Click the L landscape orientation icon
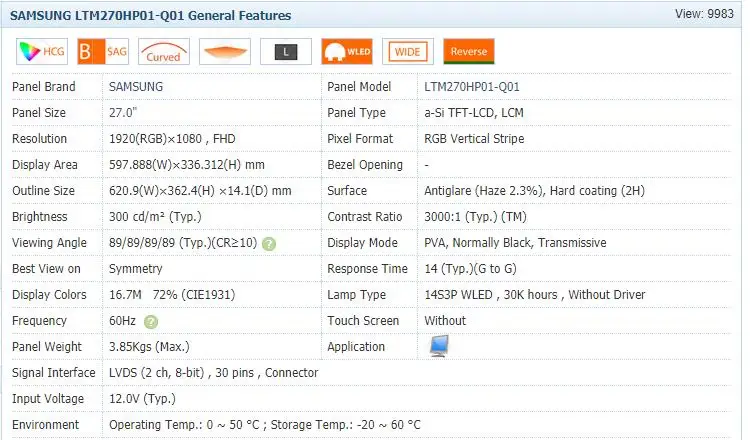 (x=286, y=51)
